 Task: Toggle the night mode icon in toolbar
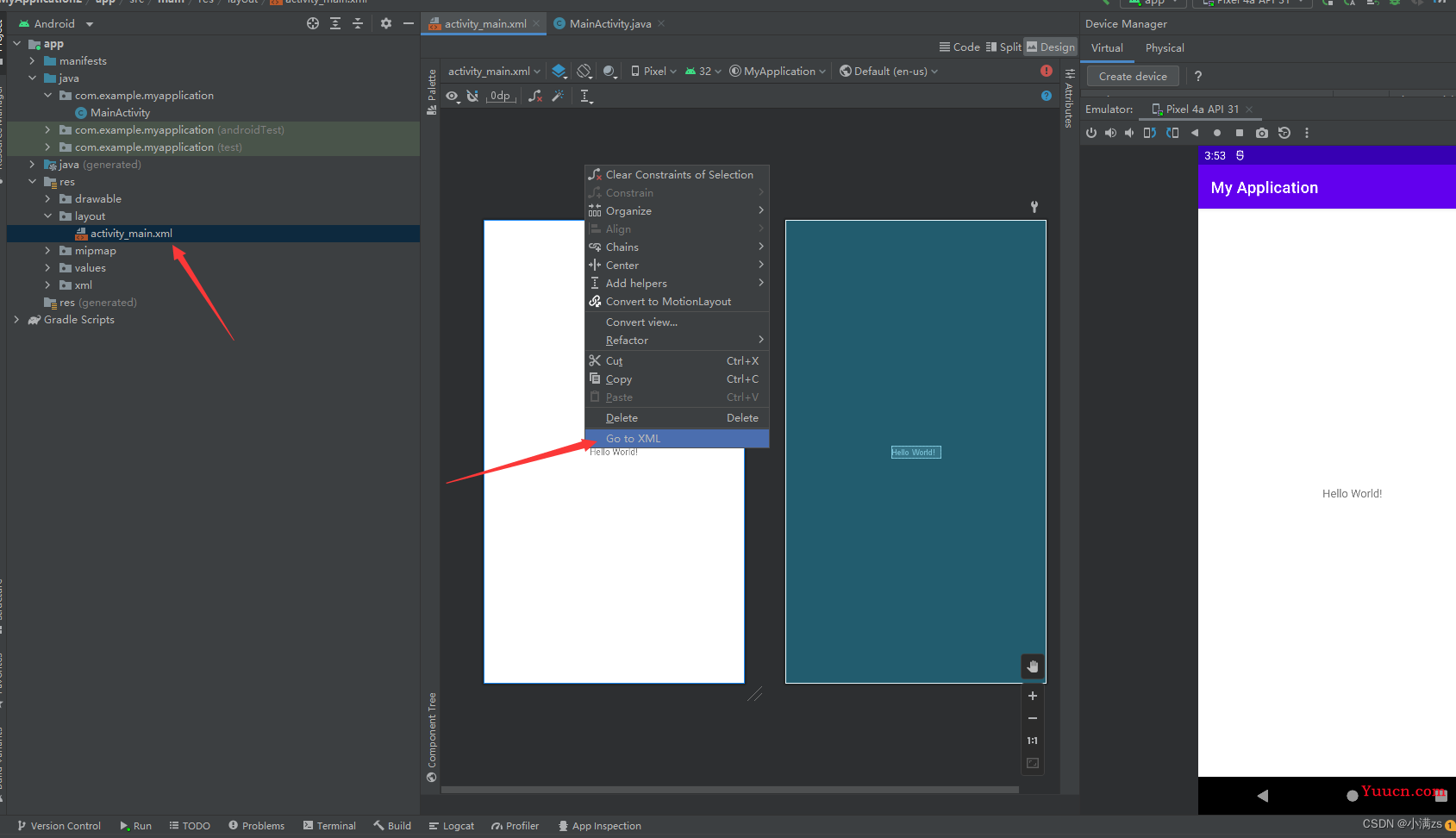(x=610, y=71)
